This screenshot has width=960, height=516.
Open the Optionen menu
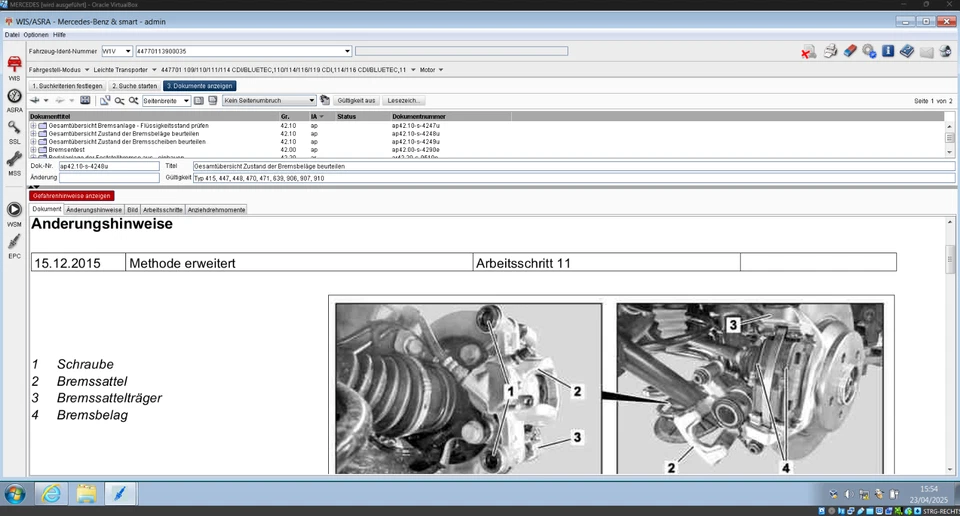point(36,35)
